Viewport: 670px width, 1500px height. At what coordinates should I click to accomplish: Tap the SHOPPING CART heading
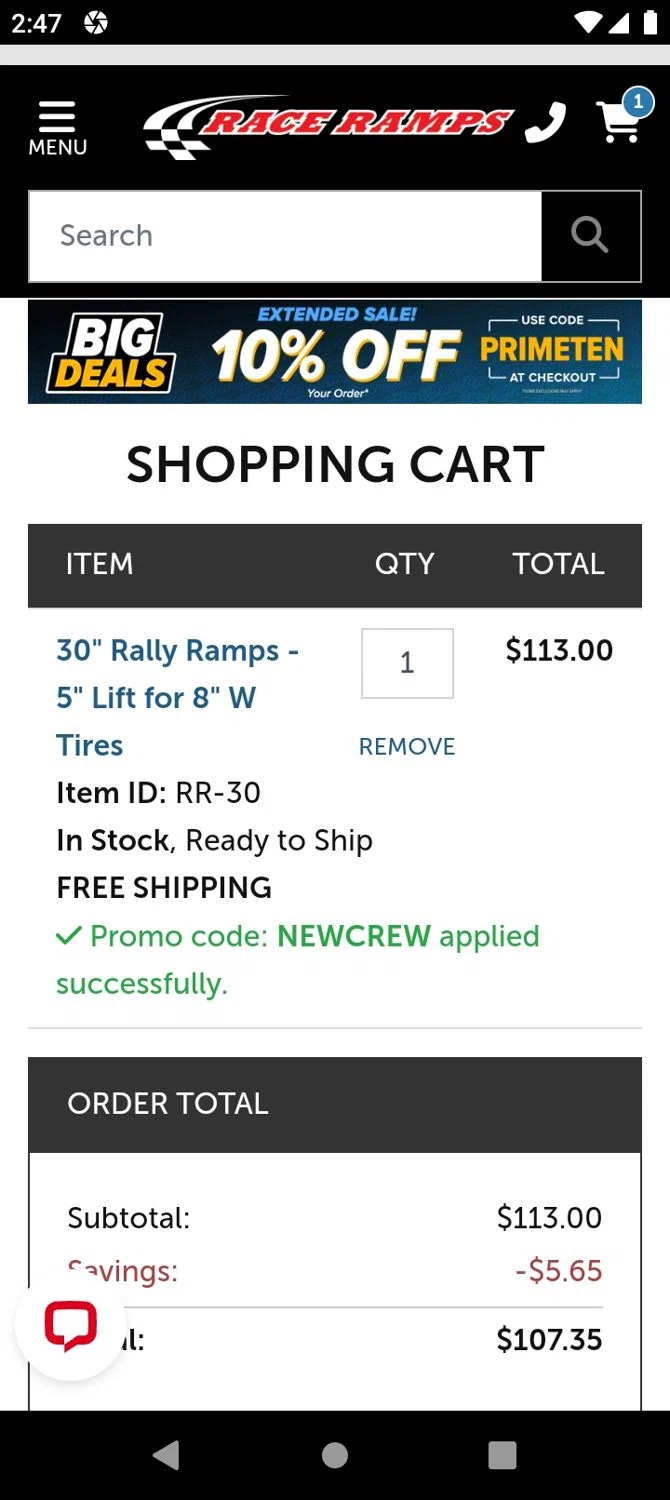(335, 464)
